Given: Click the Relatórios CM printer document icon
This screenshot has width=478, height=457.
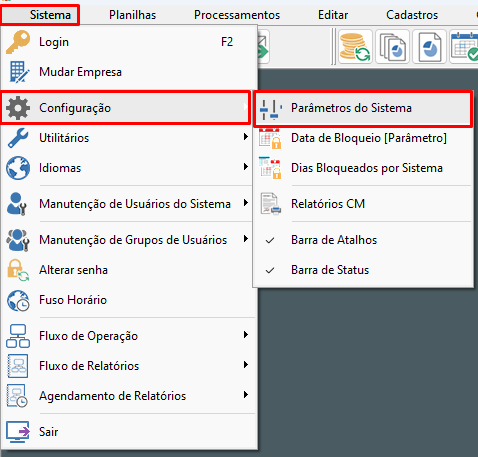Looking at the screenshot, I should [271, 204].
